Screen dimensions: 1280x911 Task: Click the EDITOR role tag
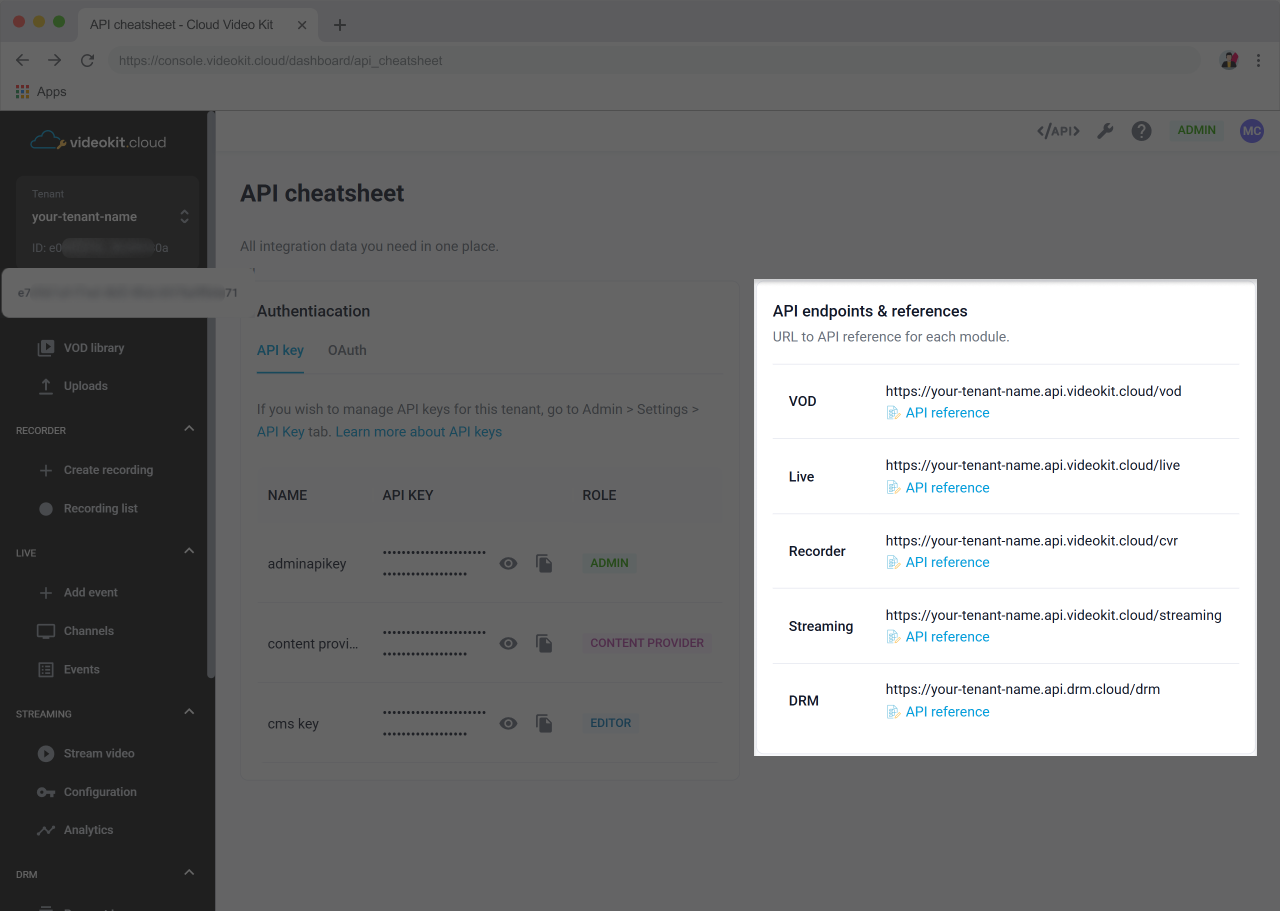pyautogui.click(x=610, y=723)
